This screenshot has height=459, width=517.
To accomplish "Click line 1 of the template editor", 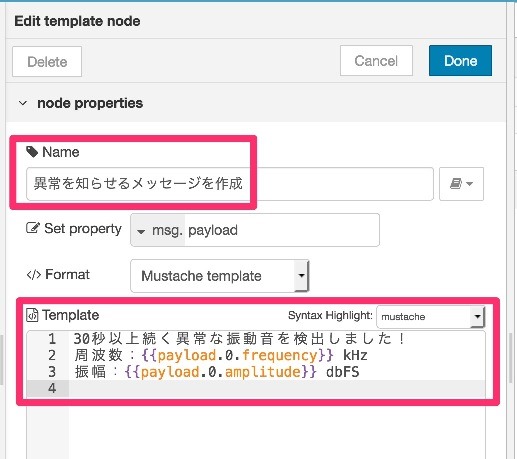I will 239,339.
